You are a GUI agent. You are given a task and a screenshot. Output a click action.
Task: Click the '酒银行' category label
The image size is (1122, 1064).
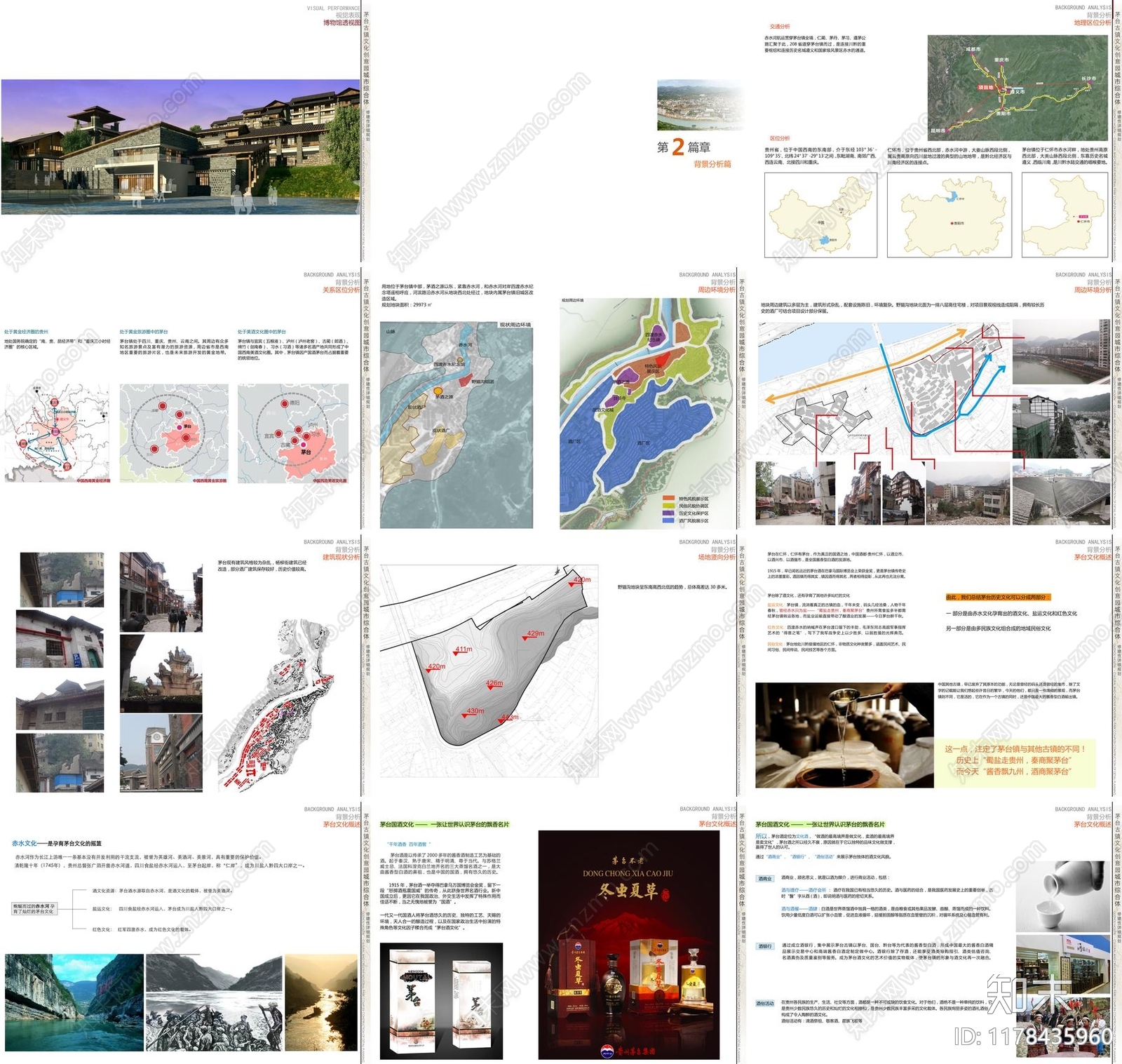click(764, 946)
